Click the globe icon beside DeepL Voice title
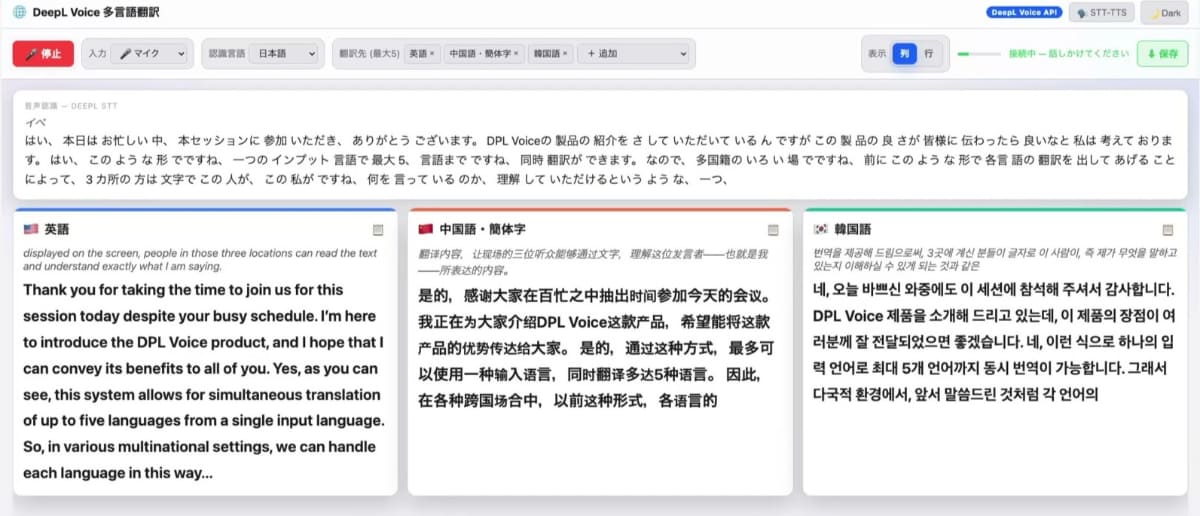The height and width of the screenshot is (516, 1200). (x=19, y=12)
